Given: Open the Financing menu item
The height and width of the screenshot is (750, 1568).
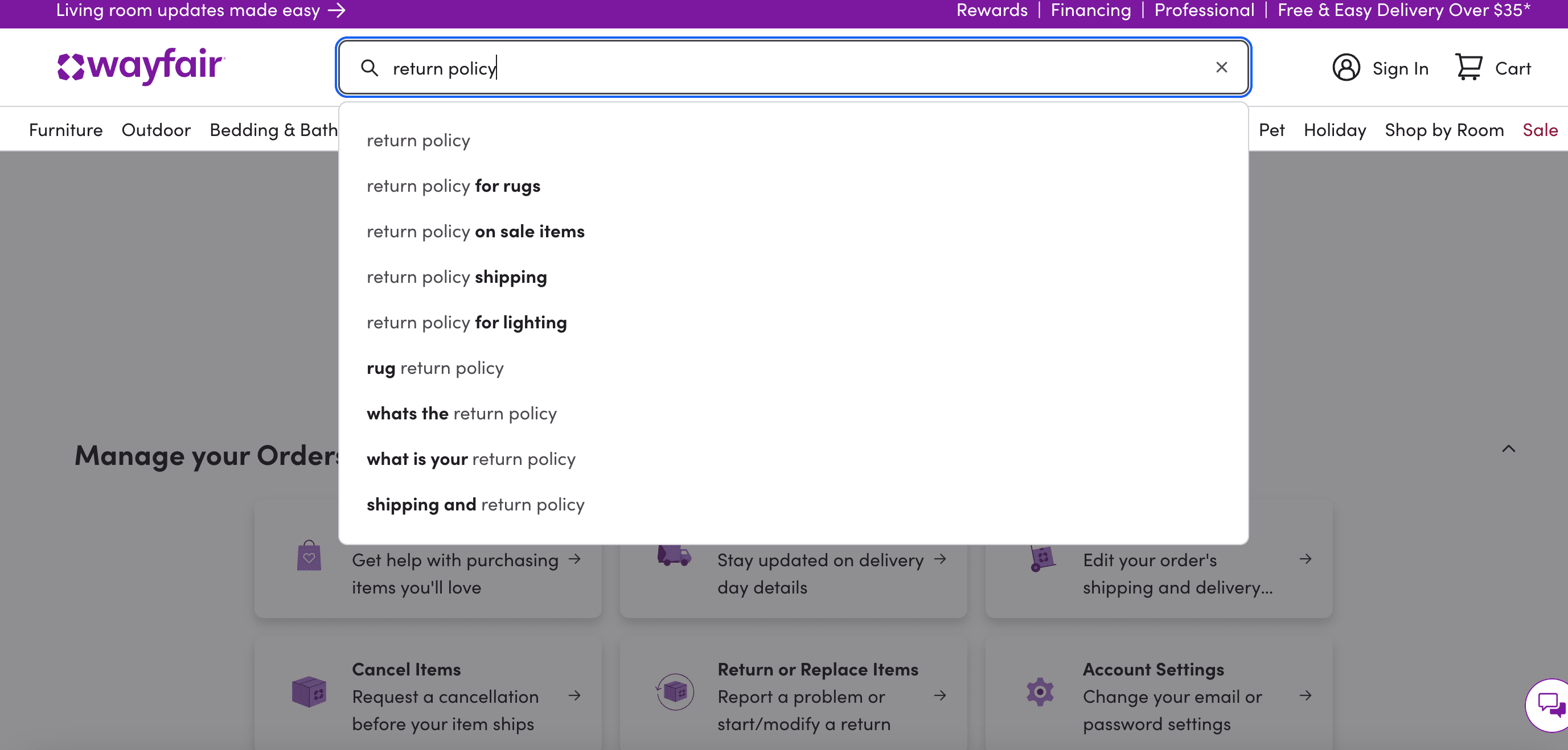Looking at the screenshot, I should [x=1090, y=10].
